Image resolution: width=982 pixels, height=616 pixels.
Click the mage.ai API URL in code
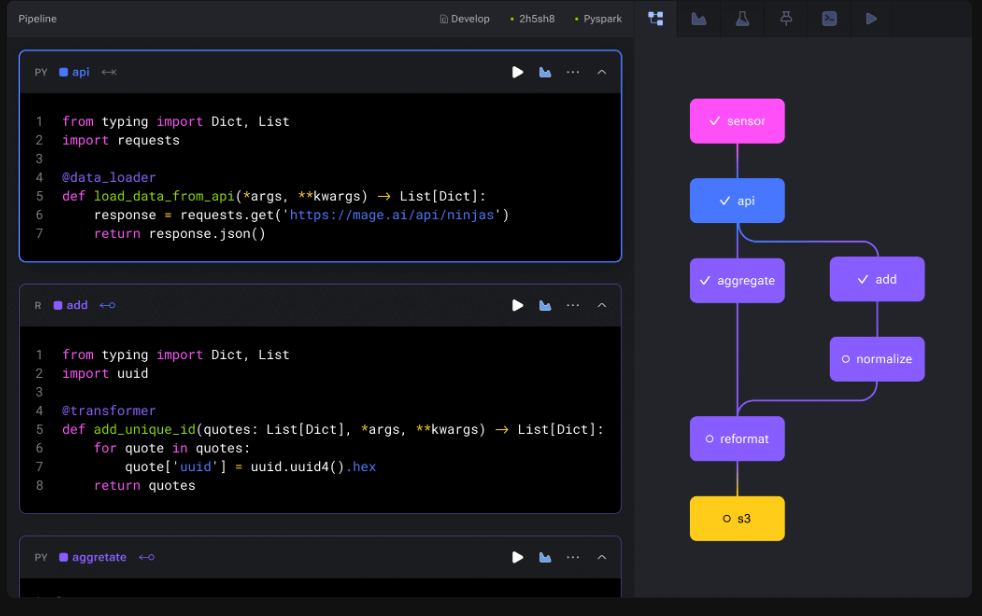click(392, 215)
